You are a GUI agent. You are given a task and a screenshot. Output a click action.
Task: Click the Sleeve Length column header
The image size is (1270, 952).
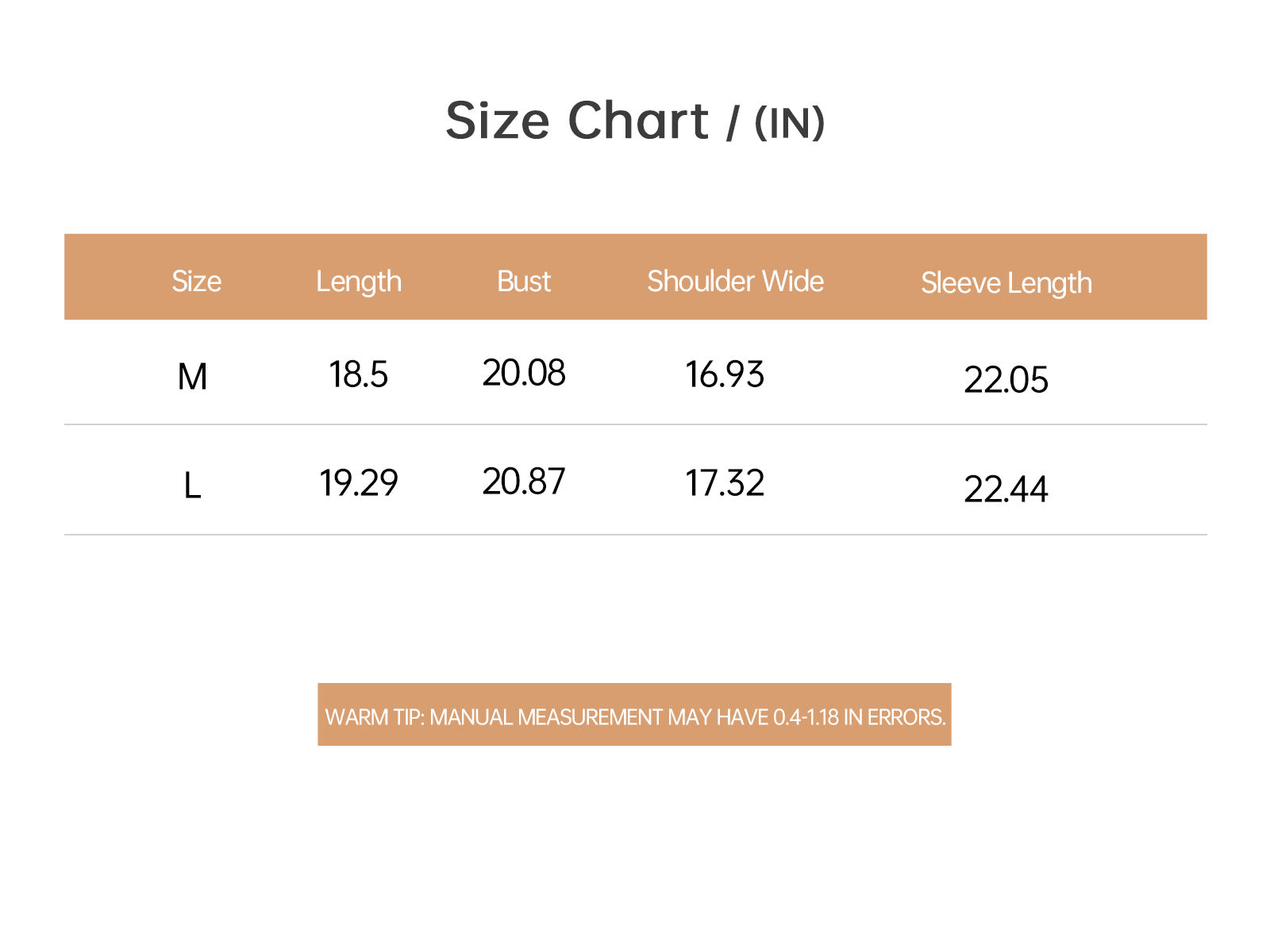click(1006, 283)
